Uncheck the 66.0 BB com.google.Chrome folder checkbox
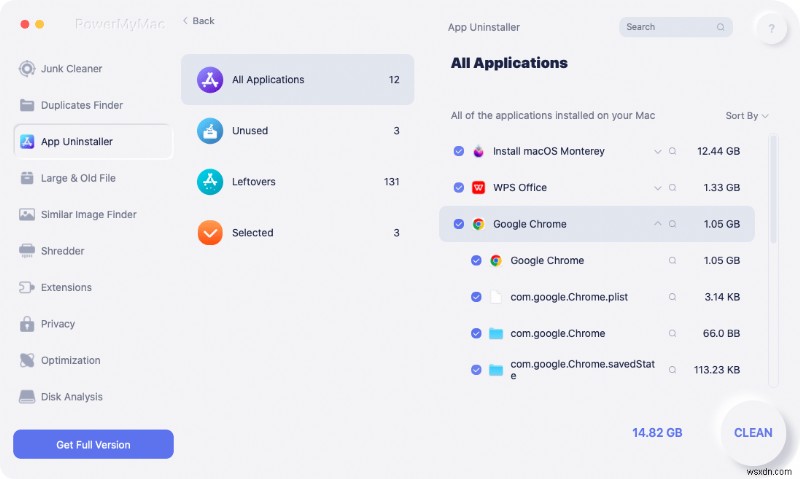Screen dimensions: 800x479 pos(476,333)
